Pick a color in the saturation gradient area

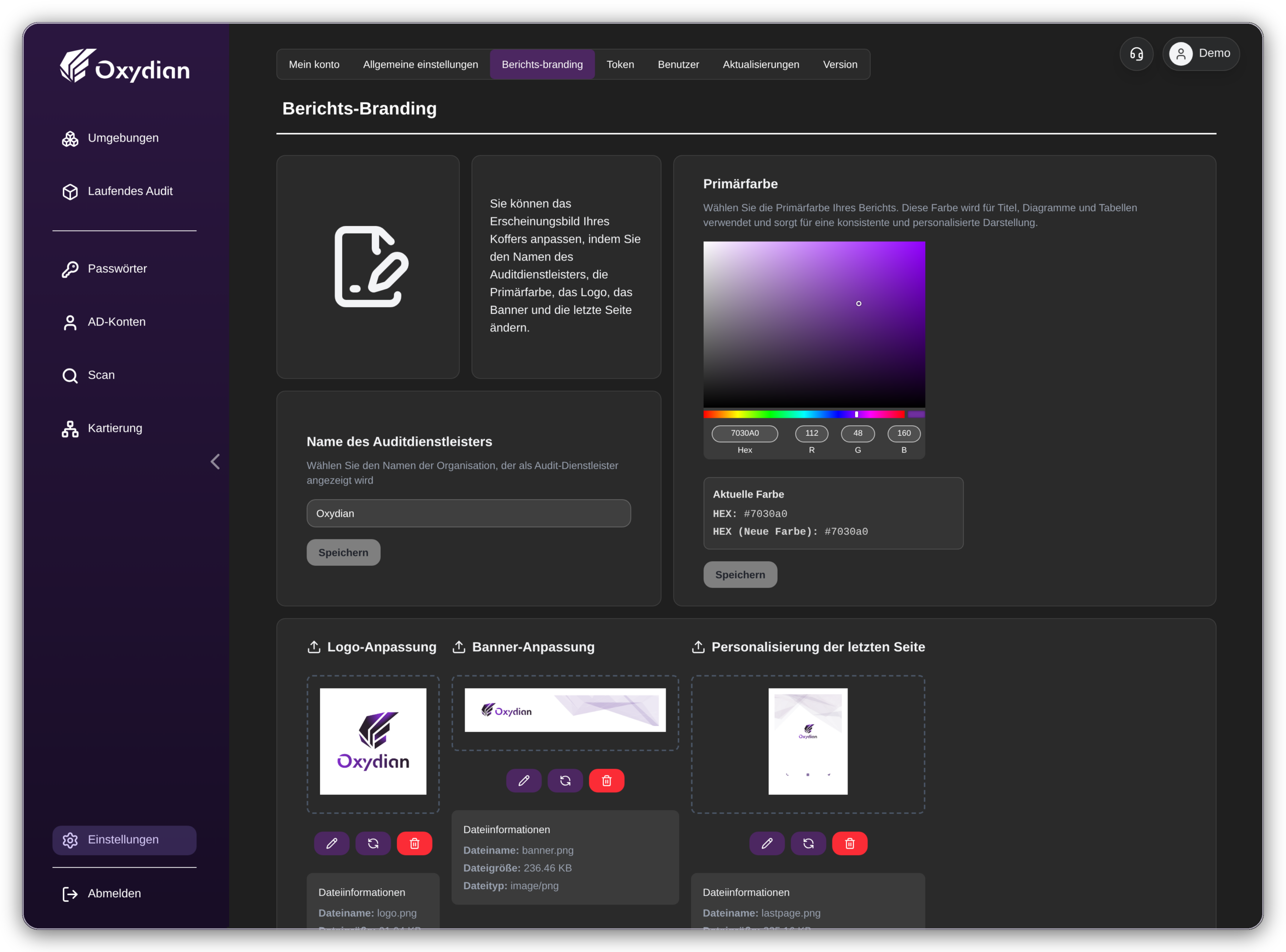[814, 324]
